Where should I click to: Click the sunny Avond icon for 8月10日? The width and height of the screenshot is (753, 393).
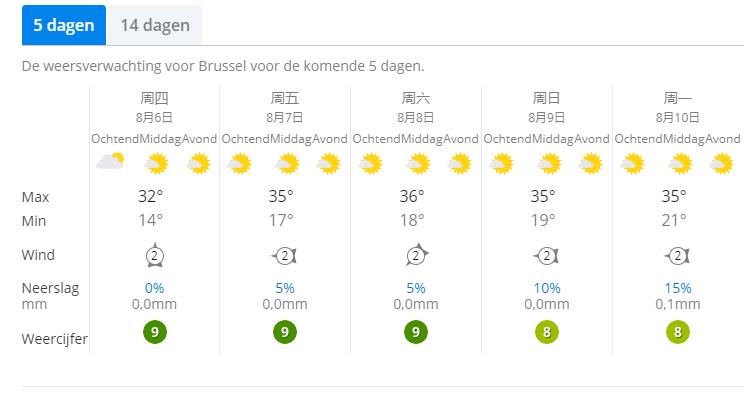(721, 163)
